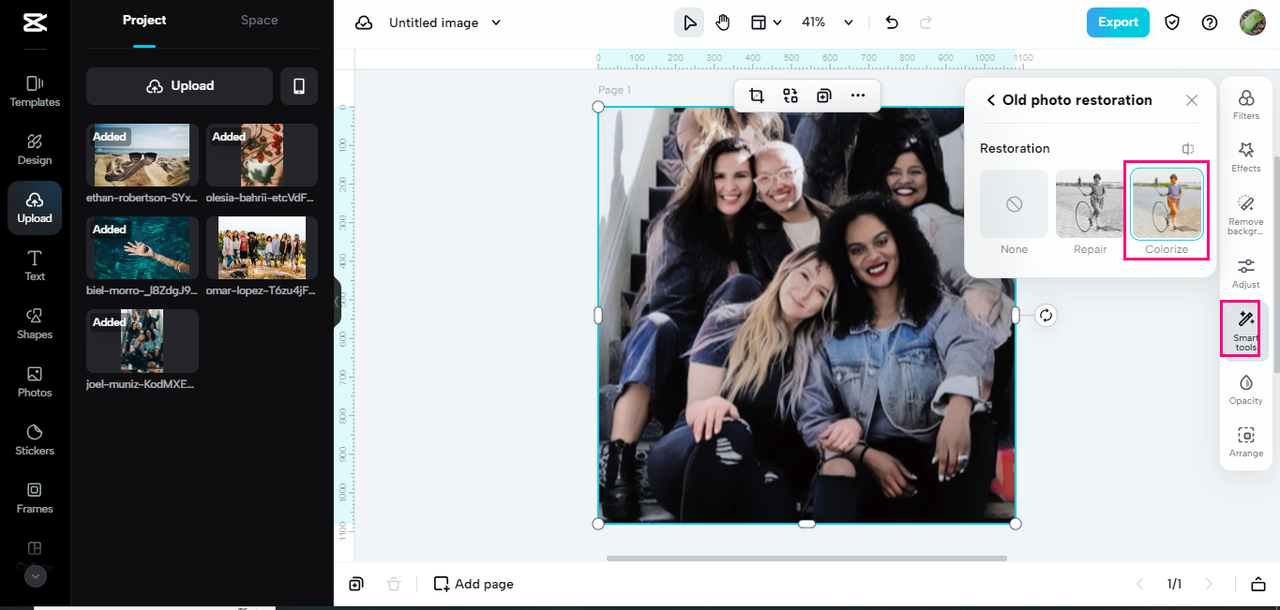Close the Old photo restoration panel
The image size is (1280, 610).
coord(1192,100)
